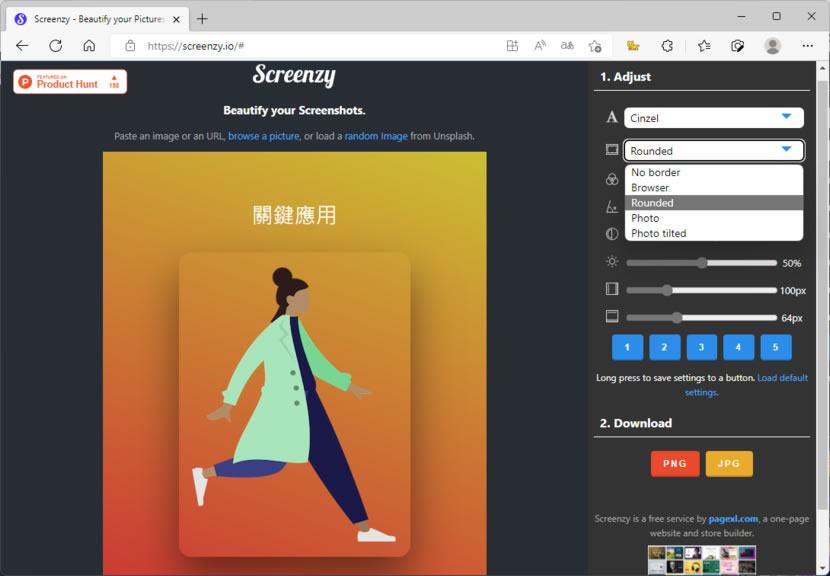This screenshot has height=576, width=830.
Task: Click the translate icon in address bar
Action: click(x=567, y=46)
